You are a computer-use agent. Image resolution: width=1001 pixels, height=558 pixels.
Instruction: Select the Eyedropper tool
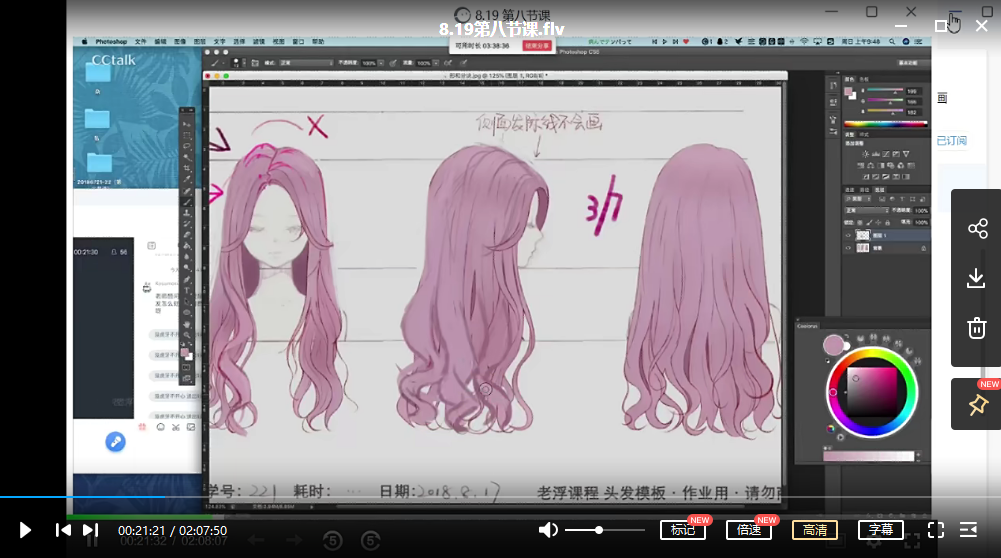click(187, 179)
